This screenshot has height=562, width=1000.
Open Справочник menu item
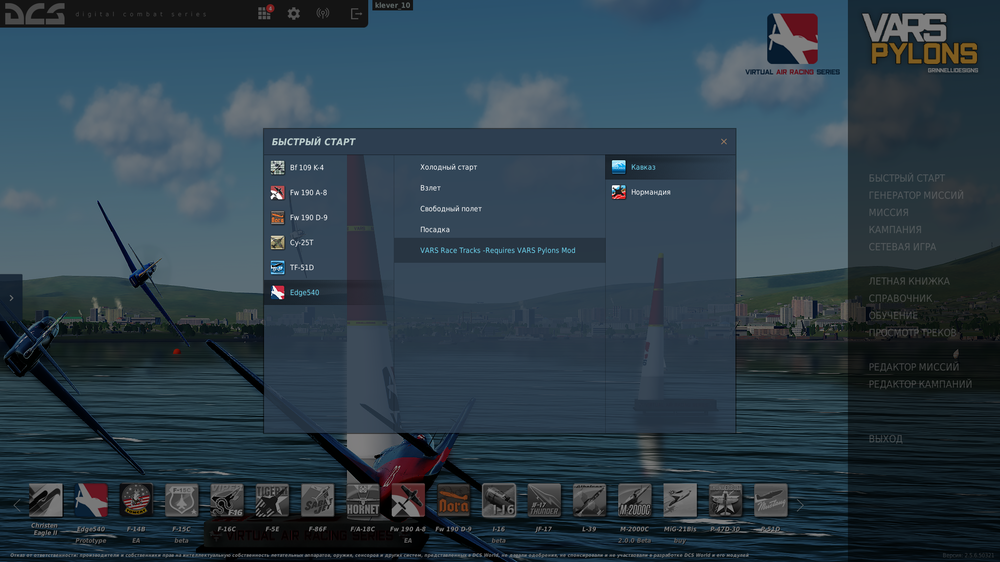900,299
